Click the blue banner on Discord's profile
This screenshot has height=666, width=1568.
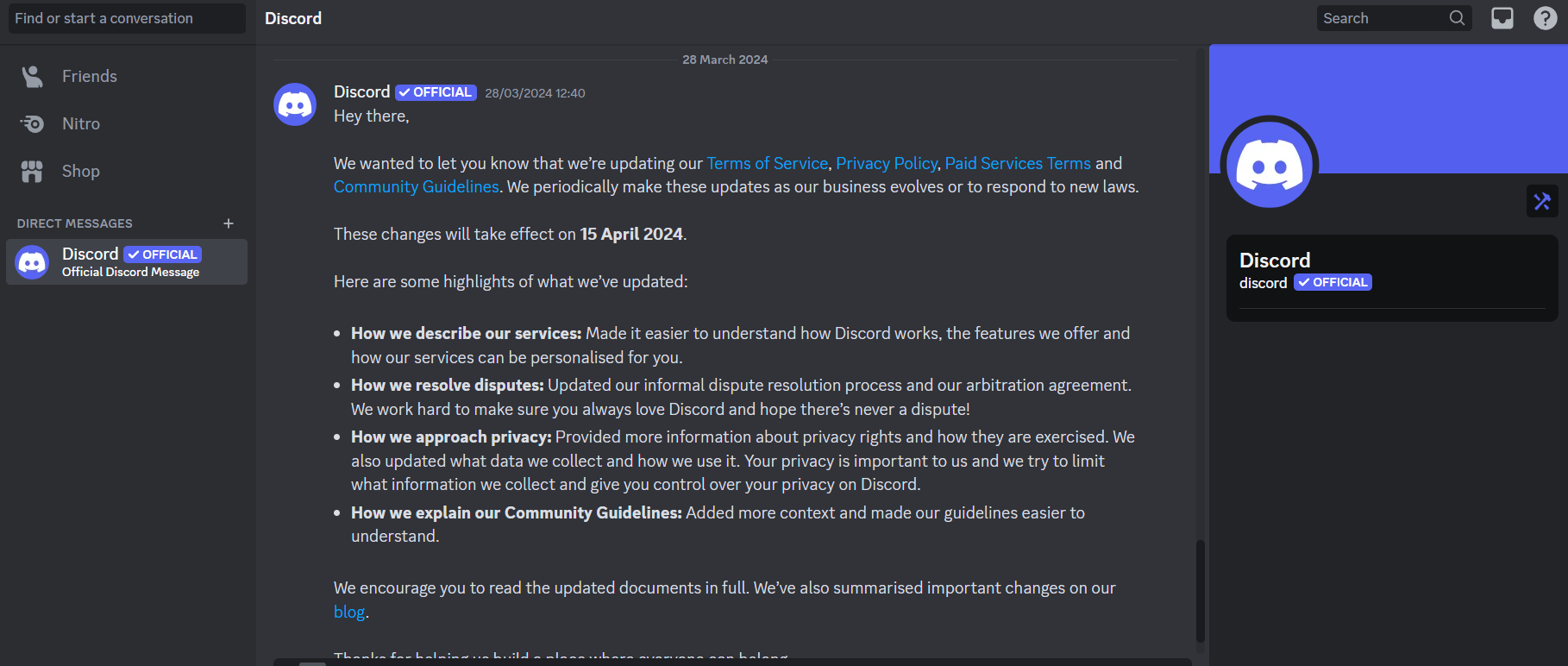(1389, 95)
